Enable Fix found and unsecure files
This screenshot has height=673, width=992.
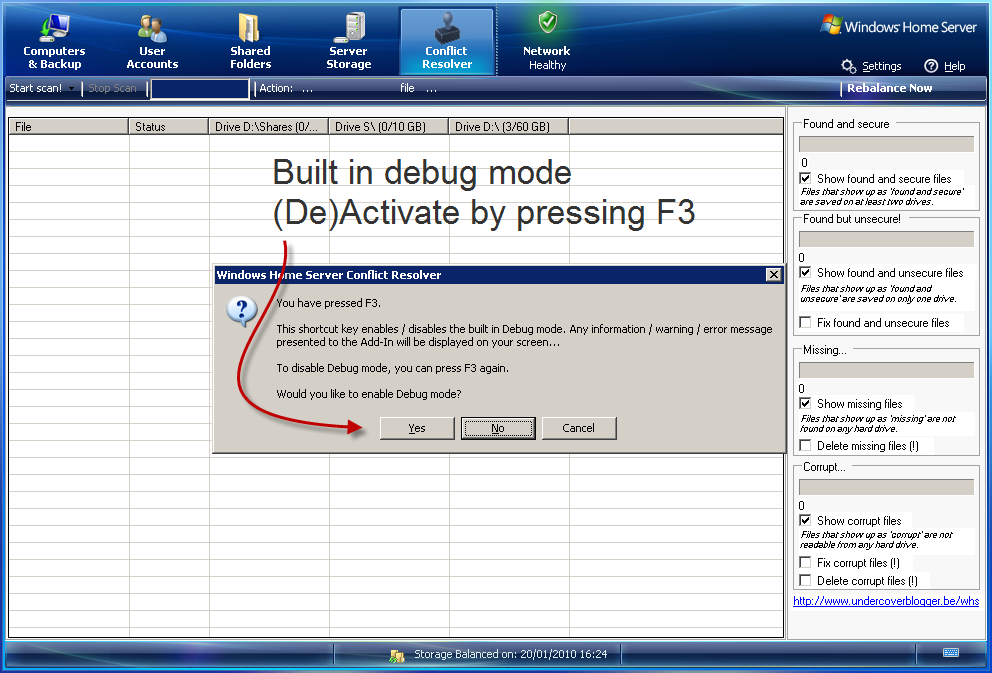(805, 323)
